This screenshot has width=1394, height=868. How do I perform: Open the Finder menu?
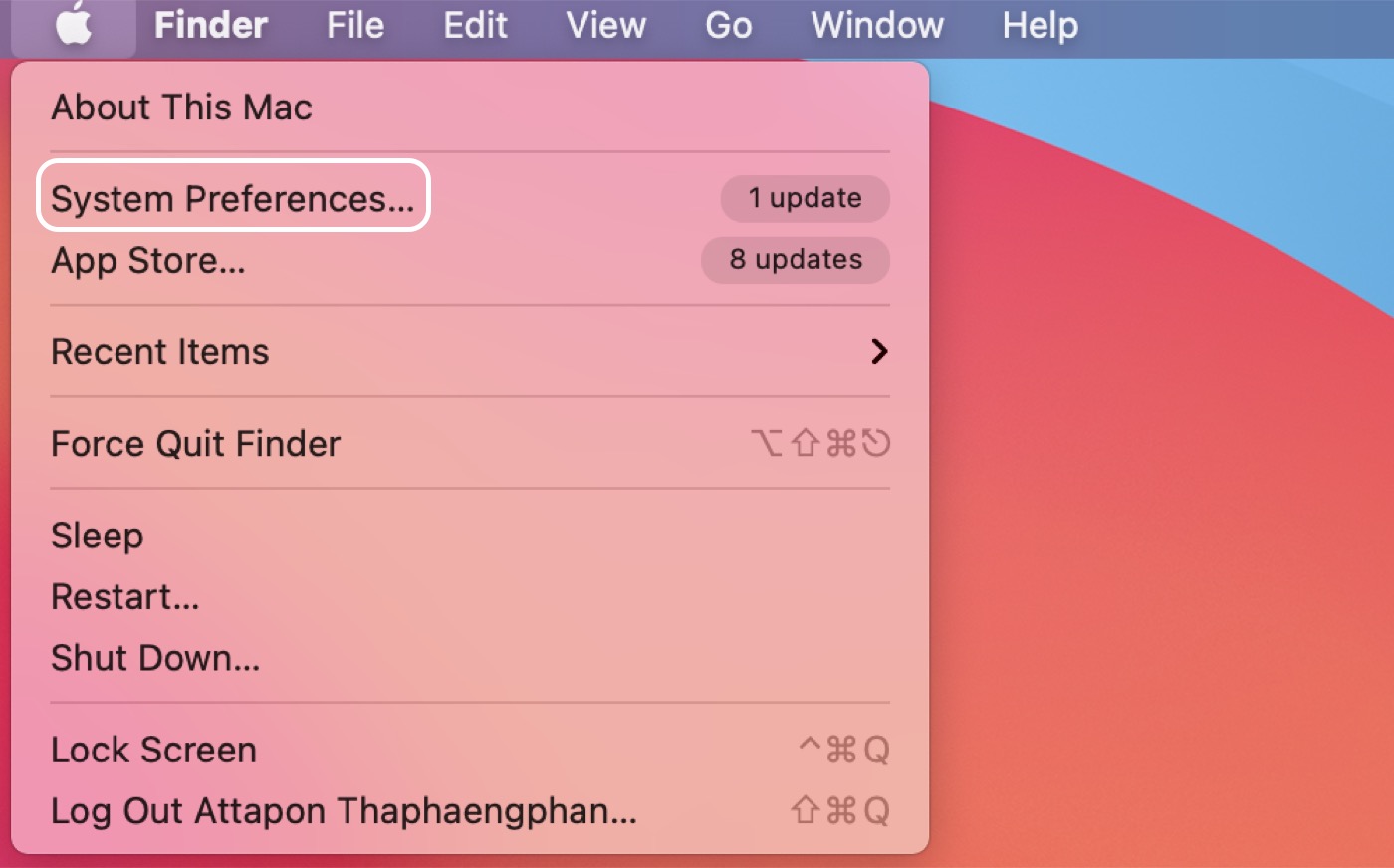(x=210, y=25)
